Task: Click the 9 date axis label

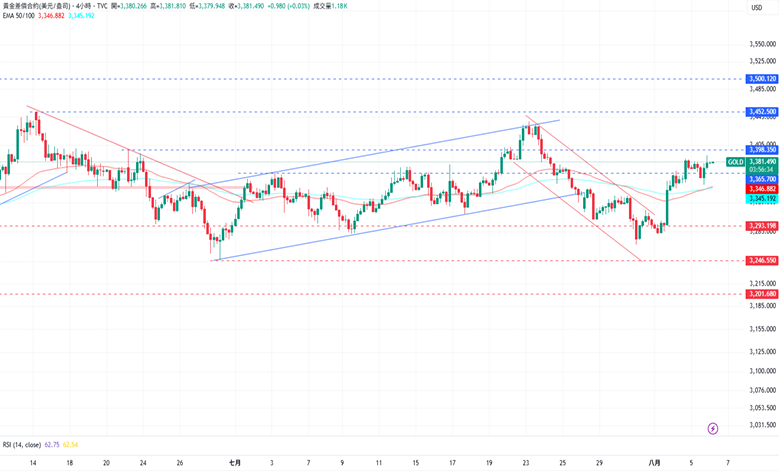Action: click(342, 463)
